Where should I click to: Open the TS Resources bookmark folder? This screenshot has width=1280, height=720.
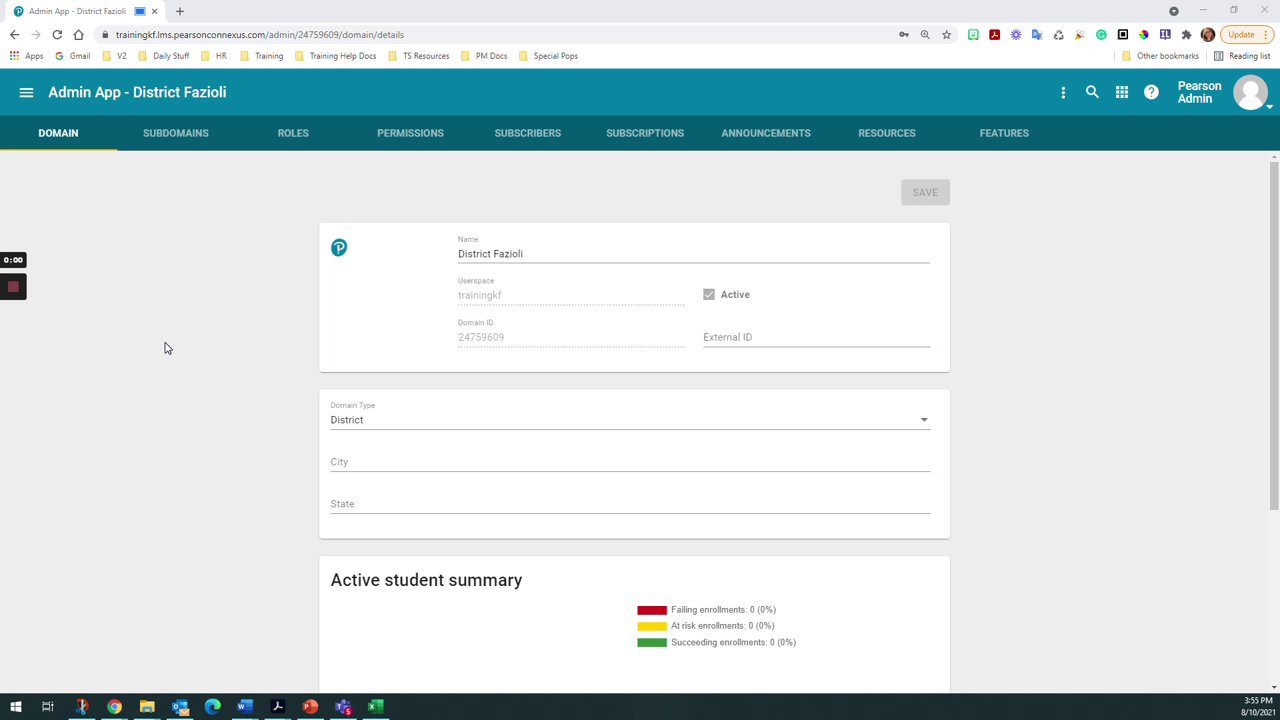(x=419, y=56)
